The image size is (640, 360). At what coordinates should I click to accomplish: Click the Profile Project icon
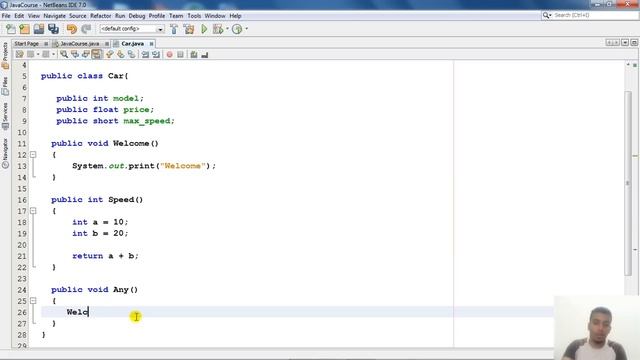click(237, 29)
